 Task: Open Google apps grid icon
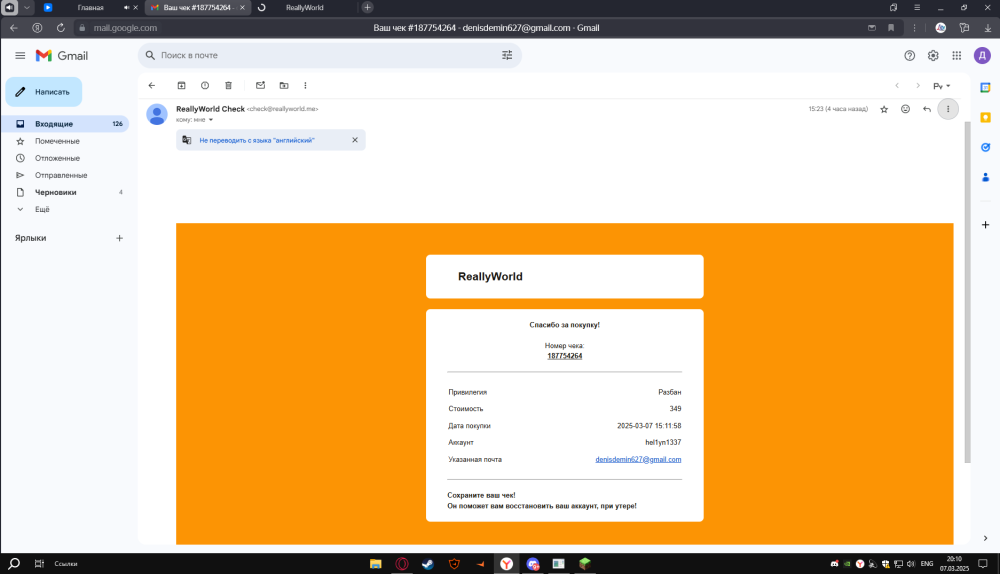(957, 55)
